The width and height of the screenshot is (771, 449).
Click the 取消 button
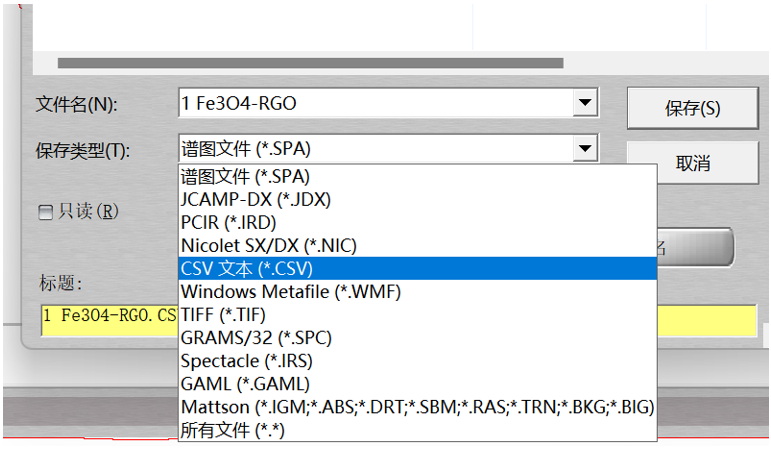click(x=708, y=163)
